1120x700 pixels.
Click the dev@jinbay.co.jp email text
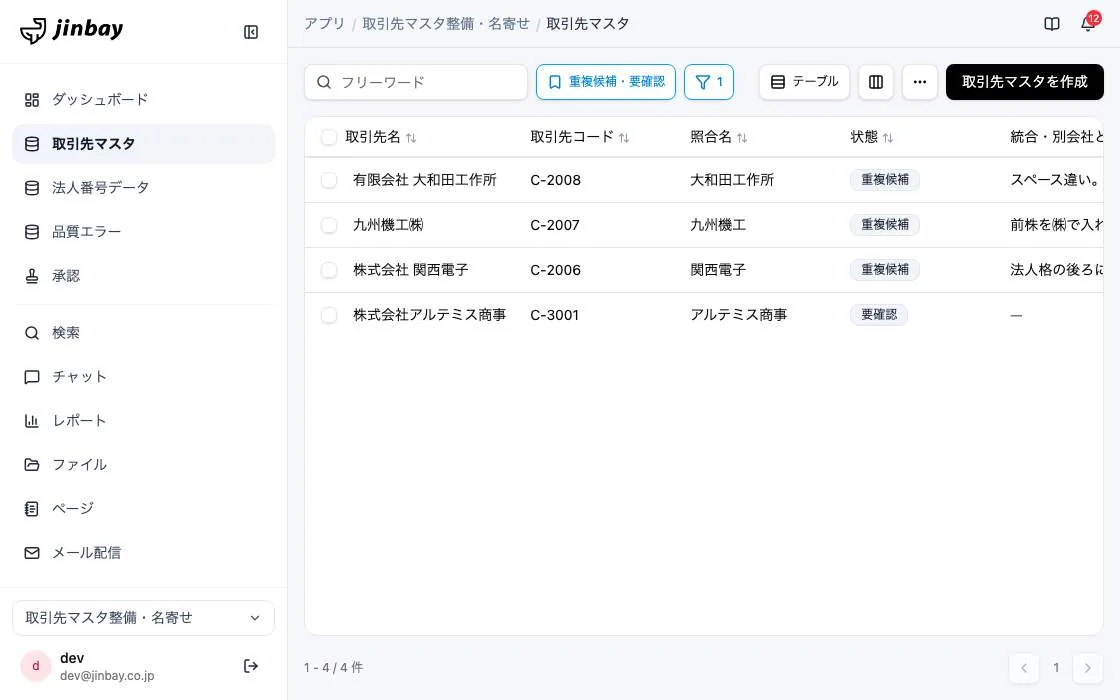tap(107, 676)
